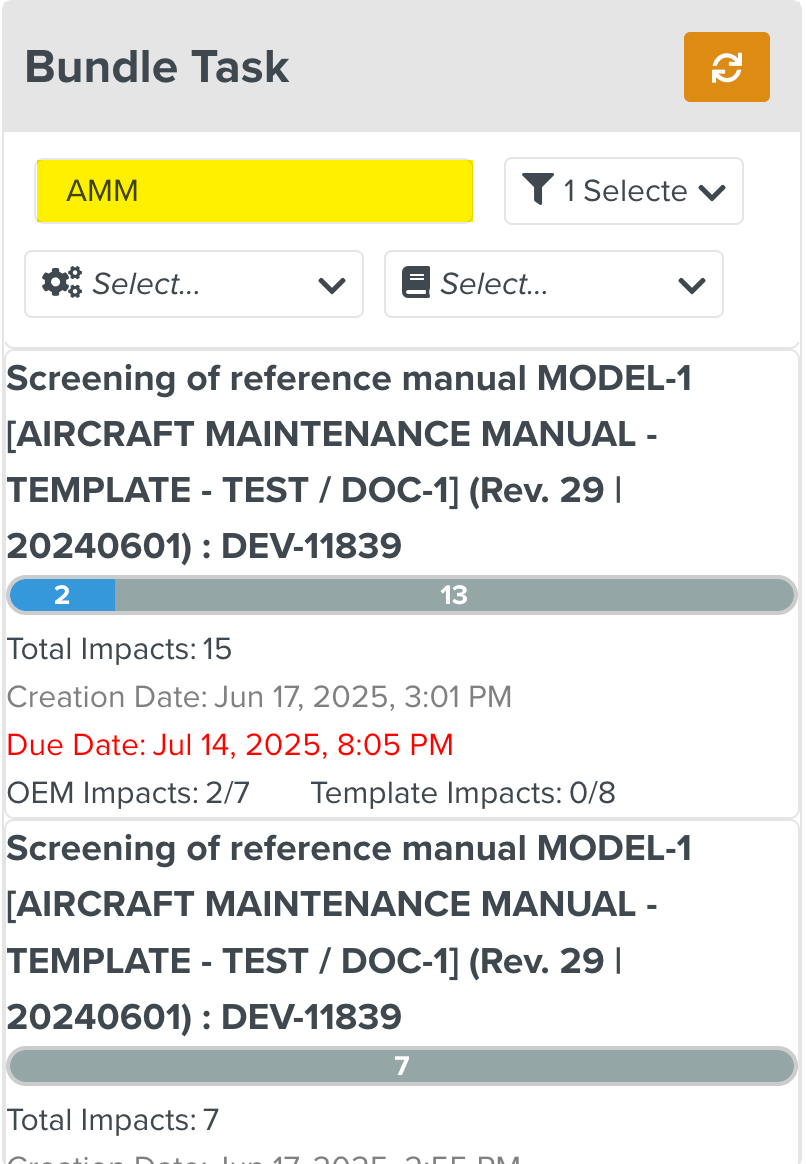
Task: Click blue progress segment showing 2
Action: pyautogui.click(x=62, y=595)
